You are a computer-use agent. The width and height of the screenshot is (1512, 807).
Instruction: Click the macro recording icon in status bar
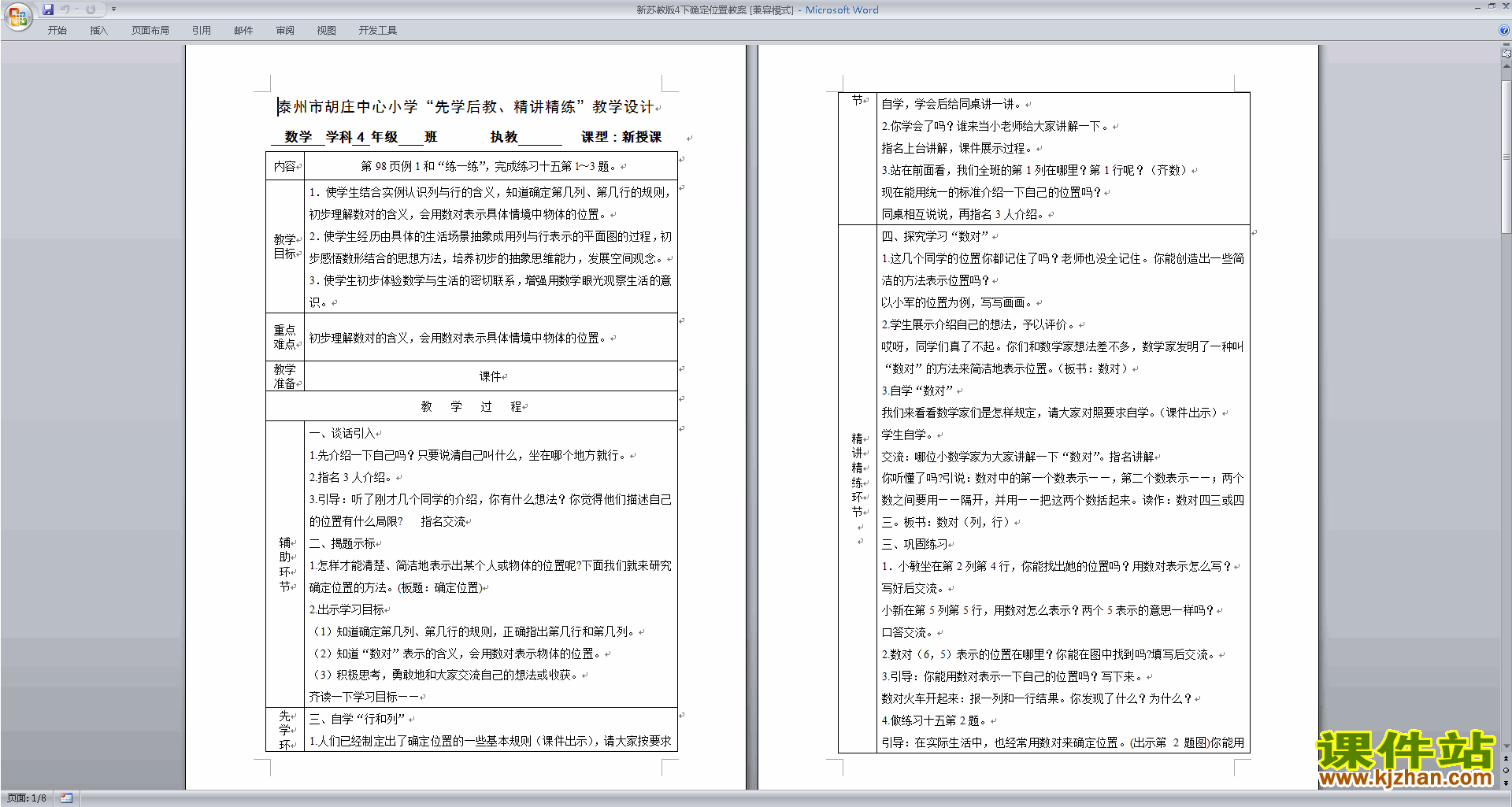pyautogui.click(x=67, y=798)
